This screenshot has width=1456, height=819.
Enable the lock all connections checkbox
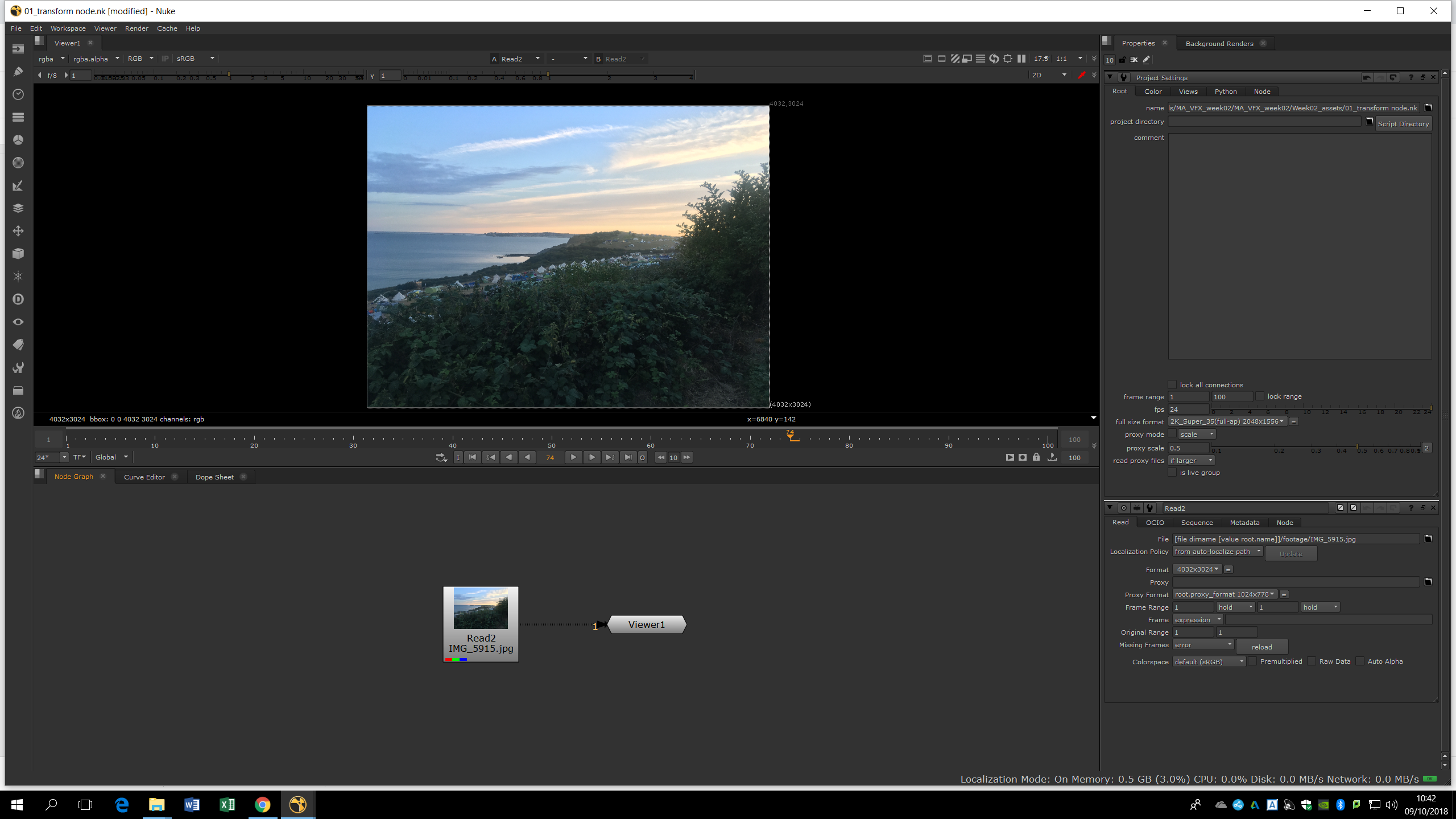click(1172, 385)
